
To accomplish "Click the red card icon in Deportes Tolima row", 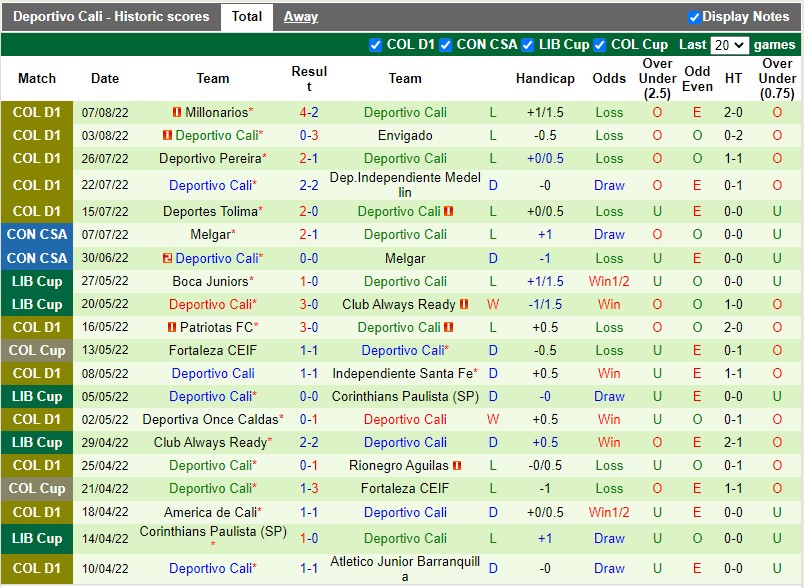I will tap(449, 211).
